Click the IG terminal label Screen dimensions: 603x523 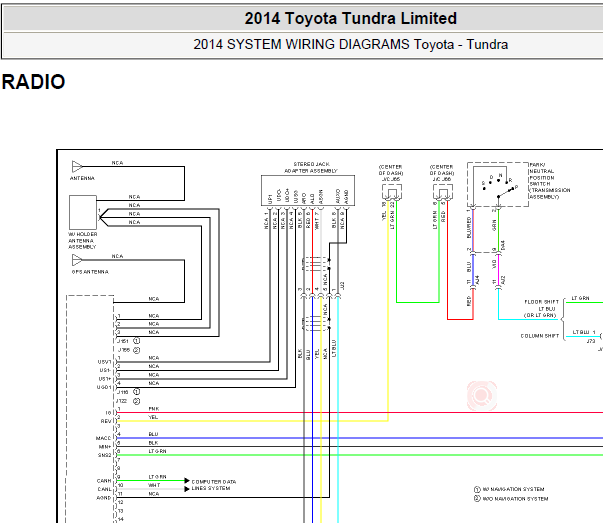coord(108,413)
